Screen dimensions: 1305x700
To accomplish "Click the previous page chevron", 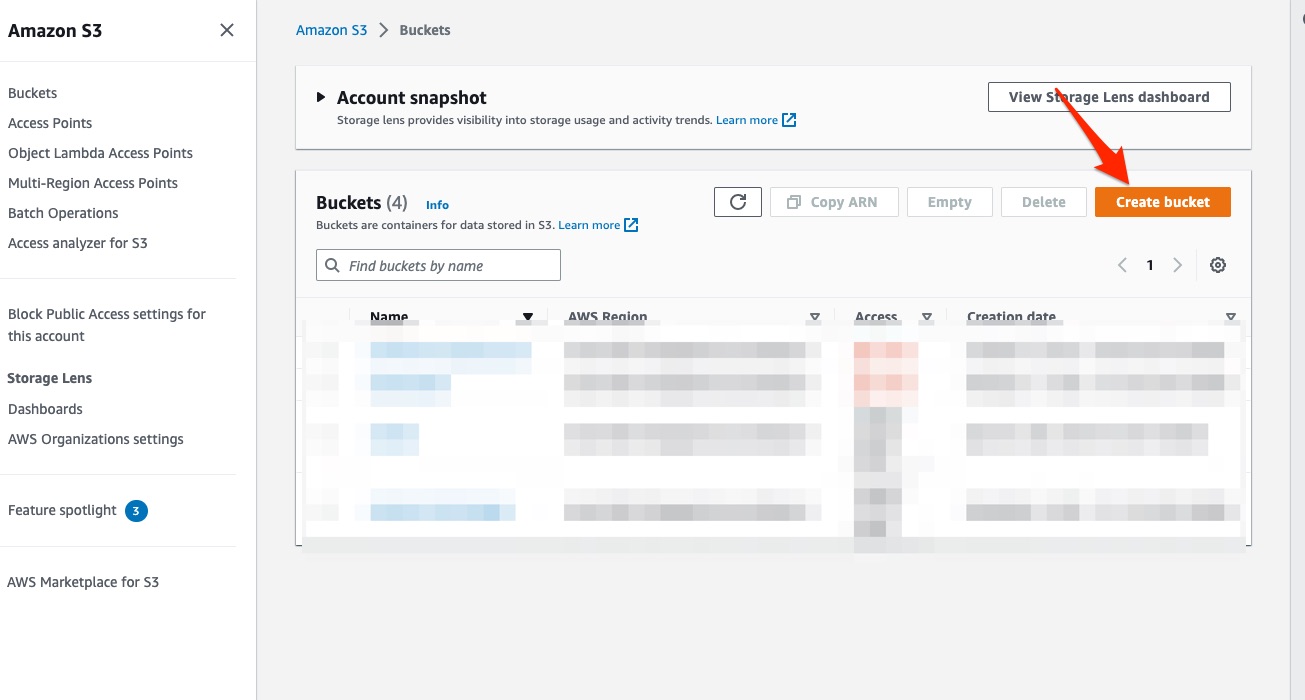I will tap(1122, 264).
